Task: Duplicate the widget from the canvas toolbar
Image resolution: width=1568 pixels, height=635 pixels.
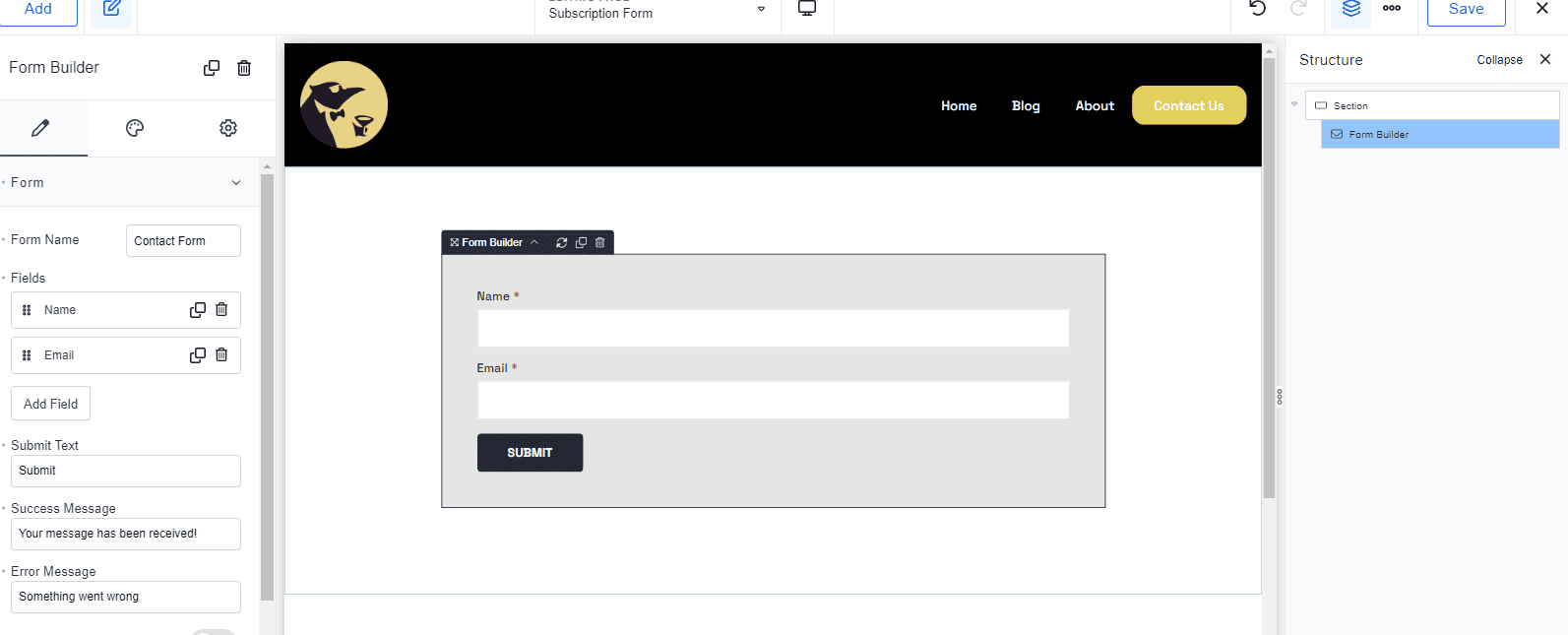Action: click(581, 242)
